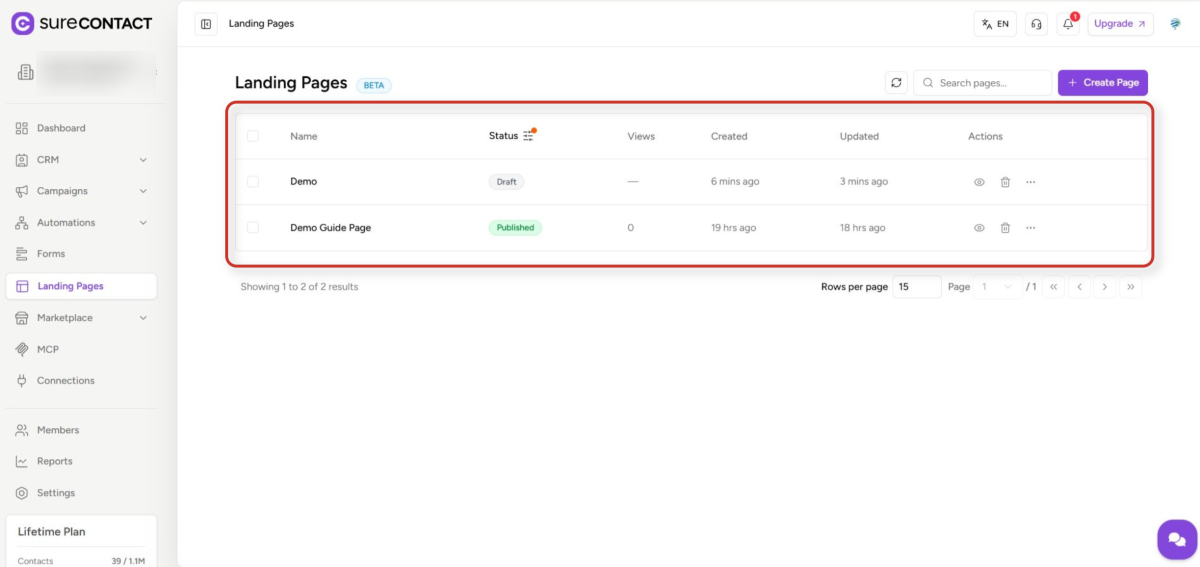Screen dimensions: 1200x567
Task: Go to last page button
Action: (1131, 287)
